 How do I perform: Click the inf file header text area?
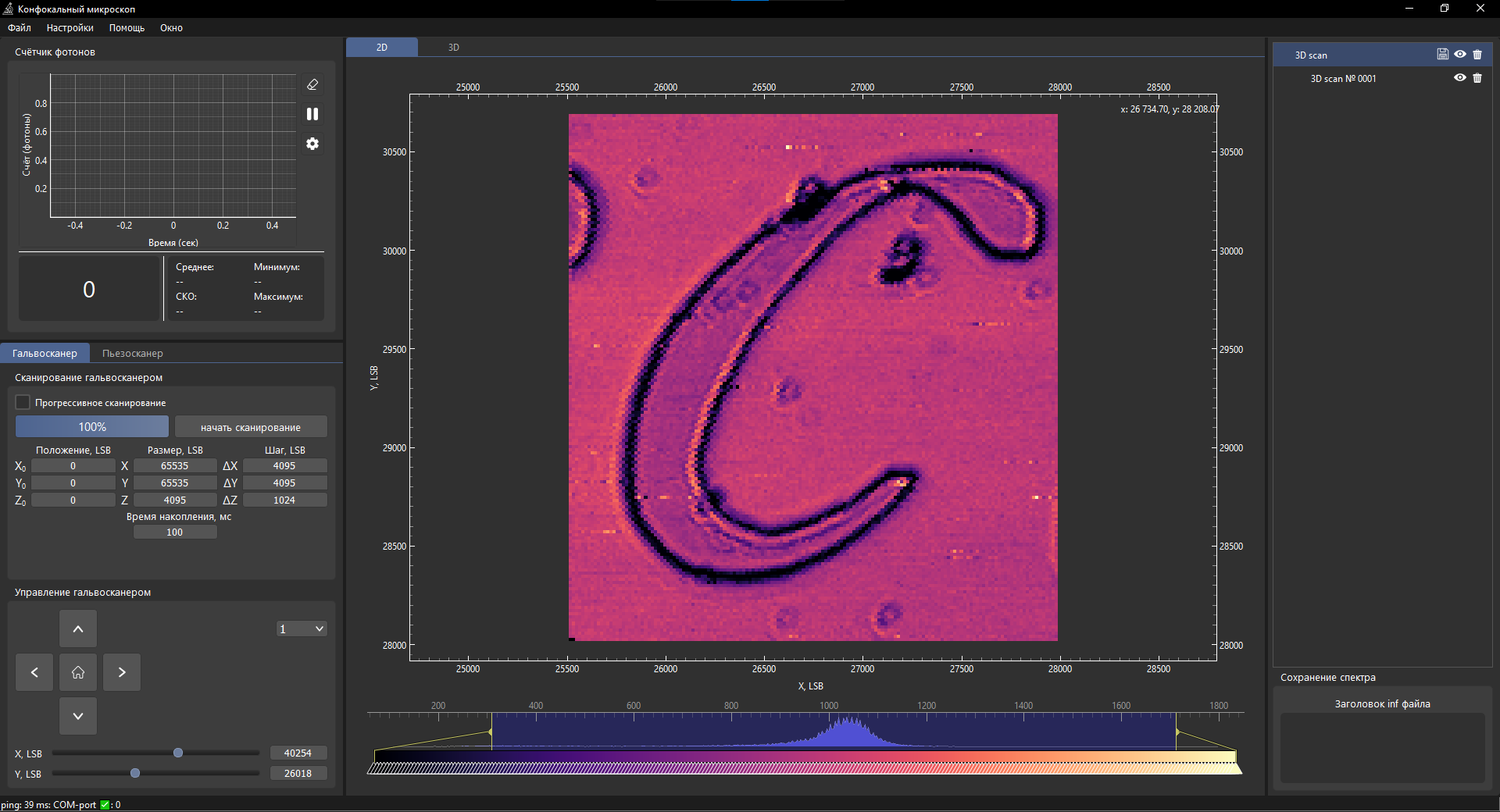(1382, 748)
